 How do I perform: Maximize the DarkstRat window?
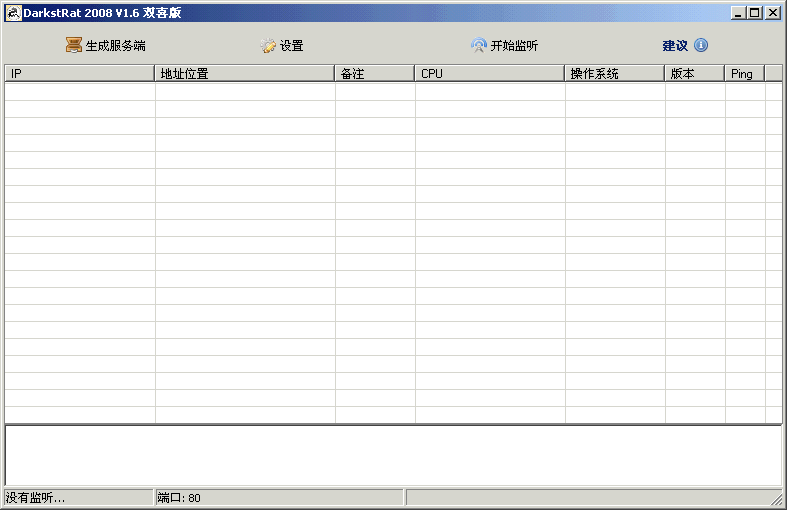pos(755,13)
